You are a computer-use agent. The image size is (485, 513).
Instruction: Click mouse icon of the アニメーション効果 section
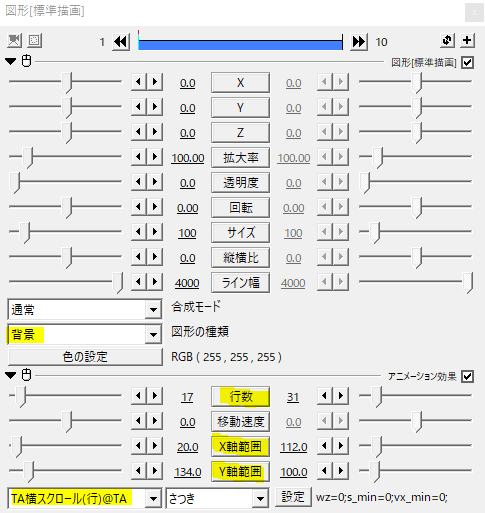click(26, 375)
